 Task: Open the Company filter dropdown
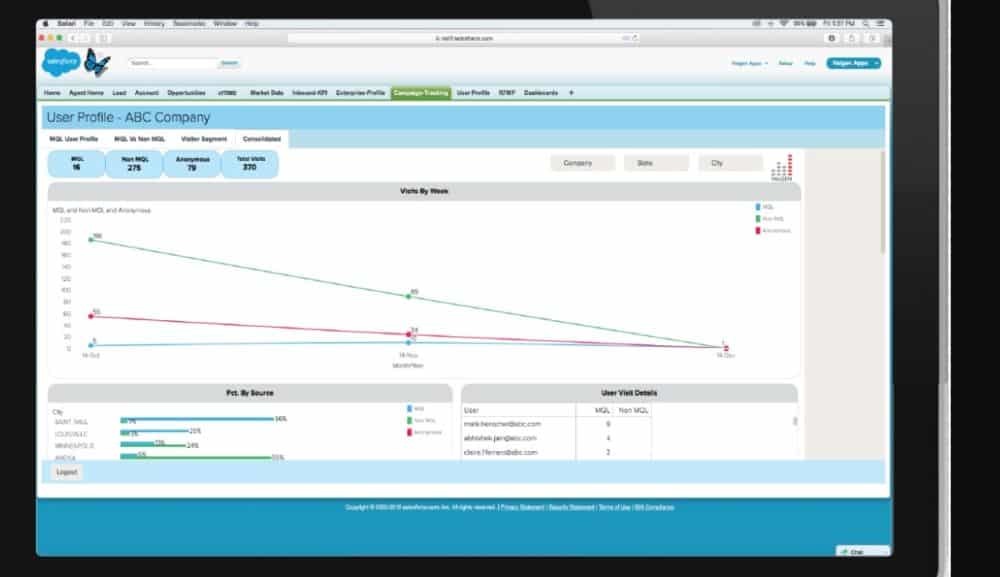(582, 163)
